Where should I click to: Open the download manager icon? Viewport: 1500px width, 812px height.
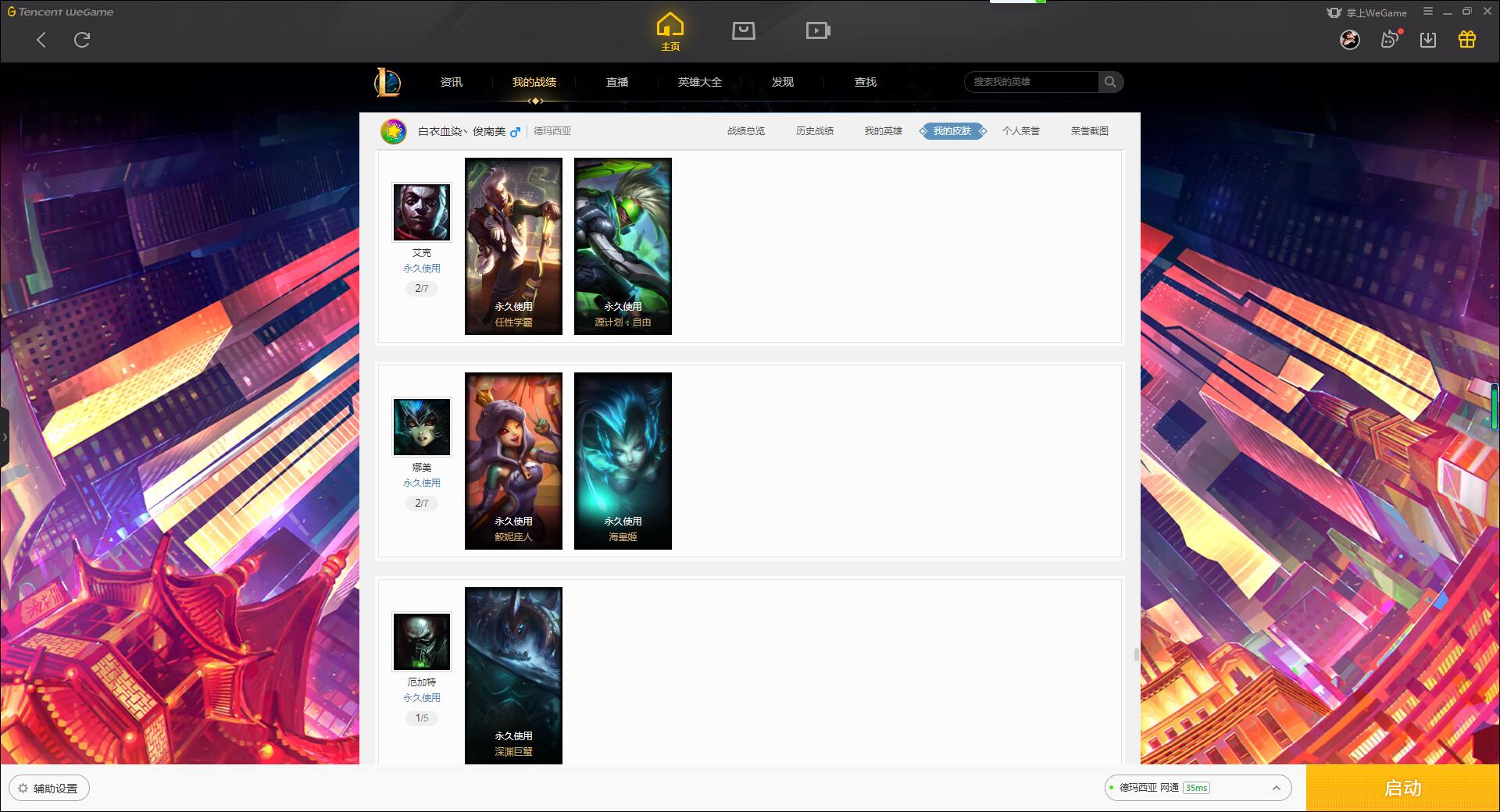1428,40
